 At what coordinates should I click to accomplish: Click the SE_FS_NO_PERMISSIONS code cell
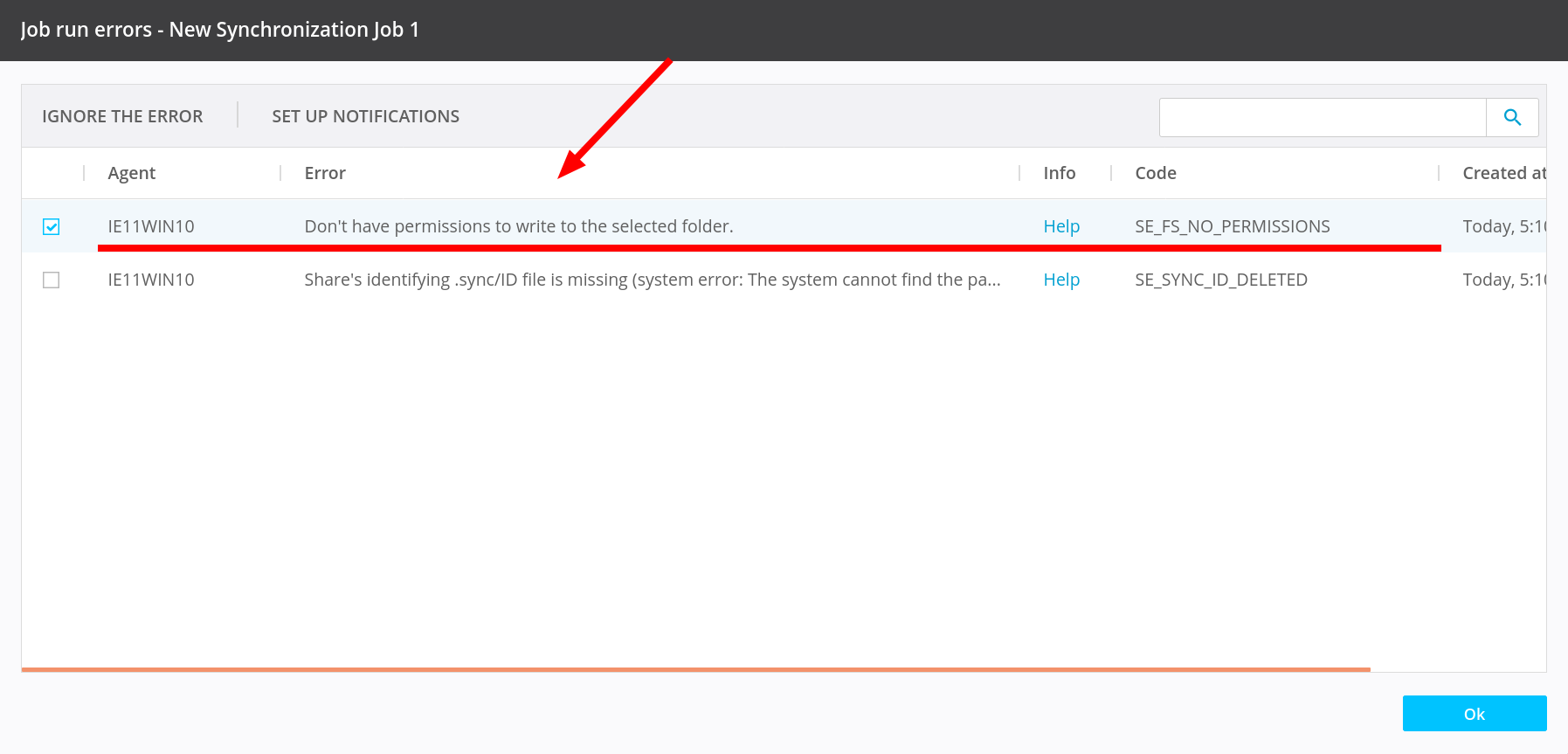(1232, 226)
